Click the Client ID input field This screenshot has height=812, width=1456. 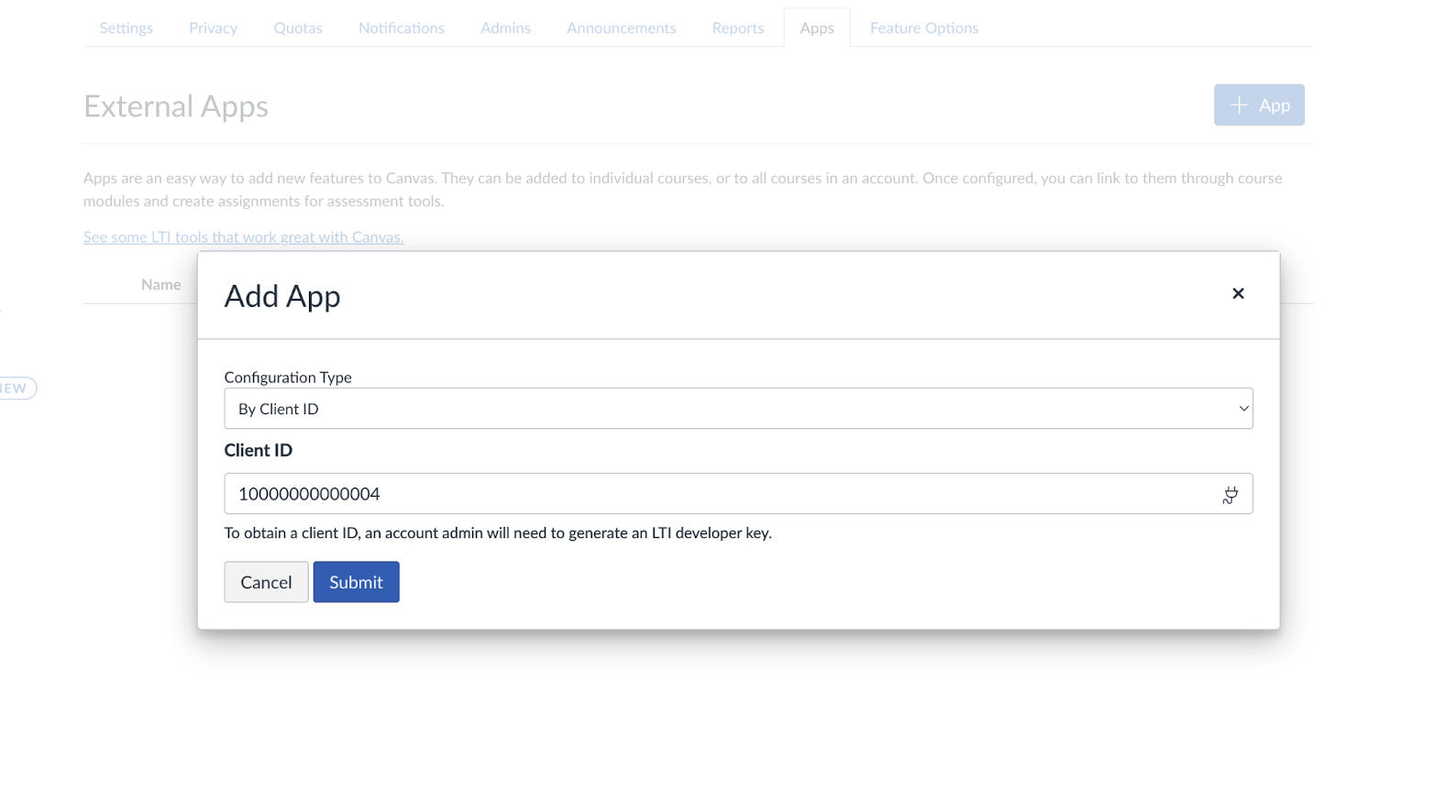738,494
